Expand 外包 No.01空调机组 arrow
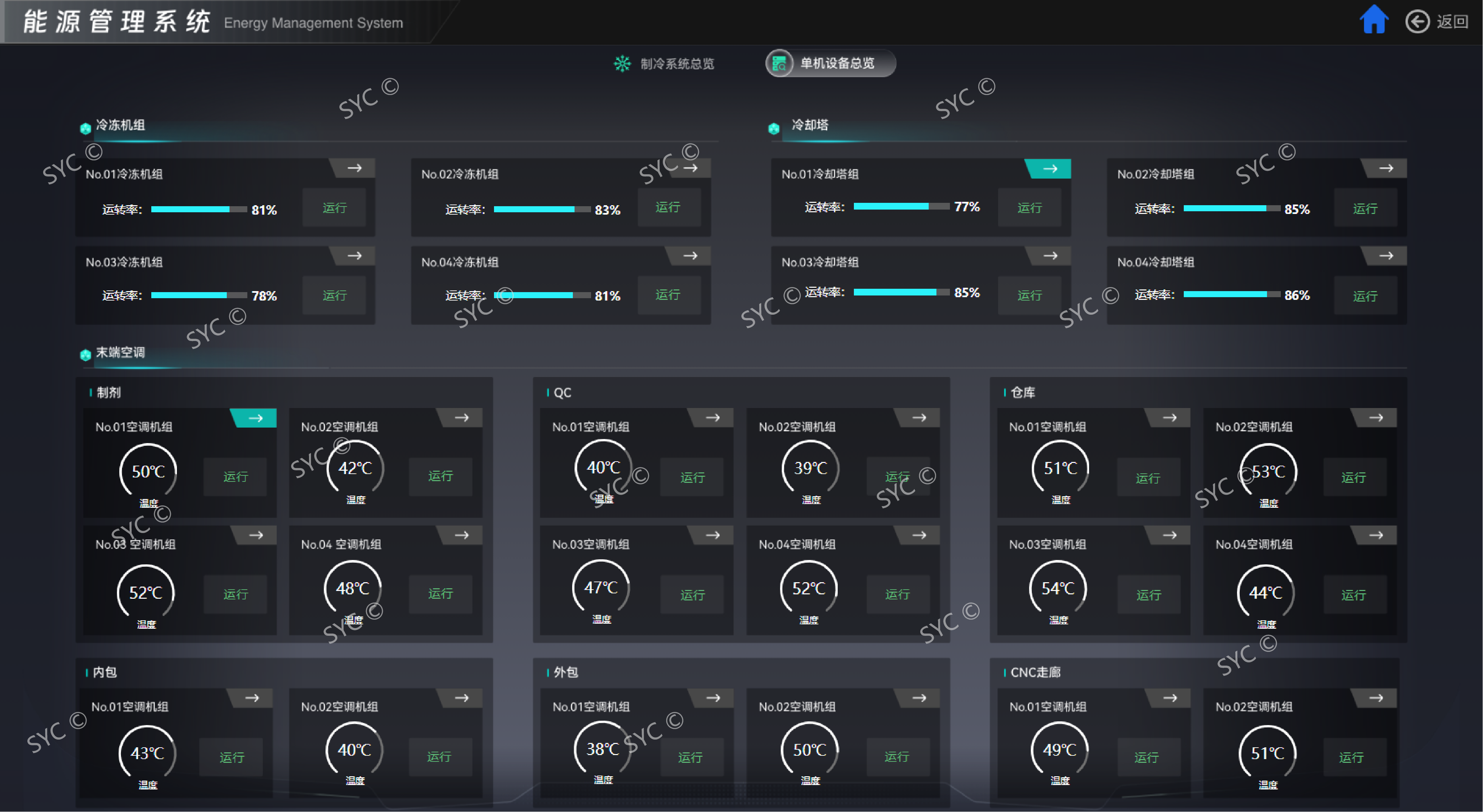 713,697
